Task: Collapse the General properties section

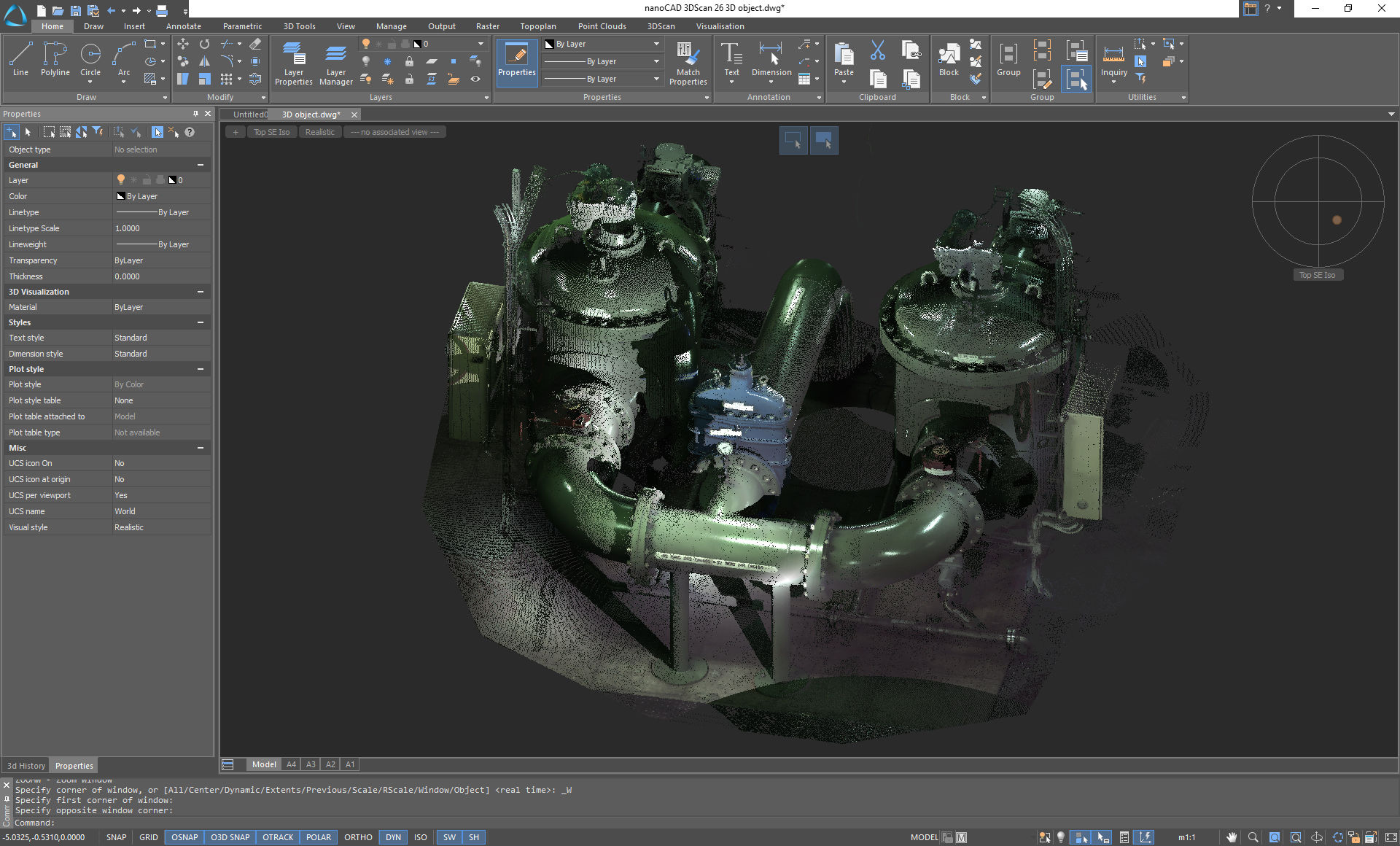Action: click(201, 165)
